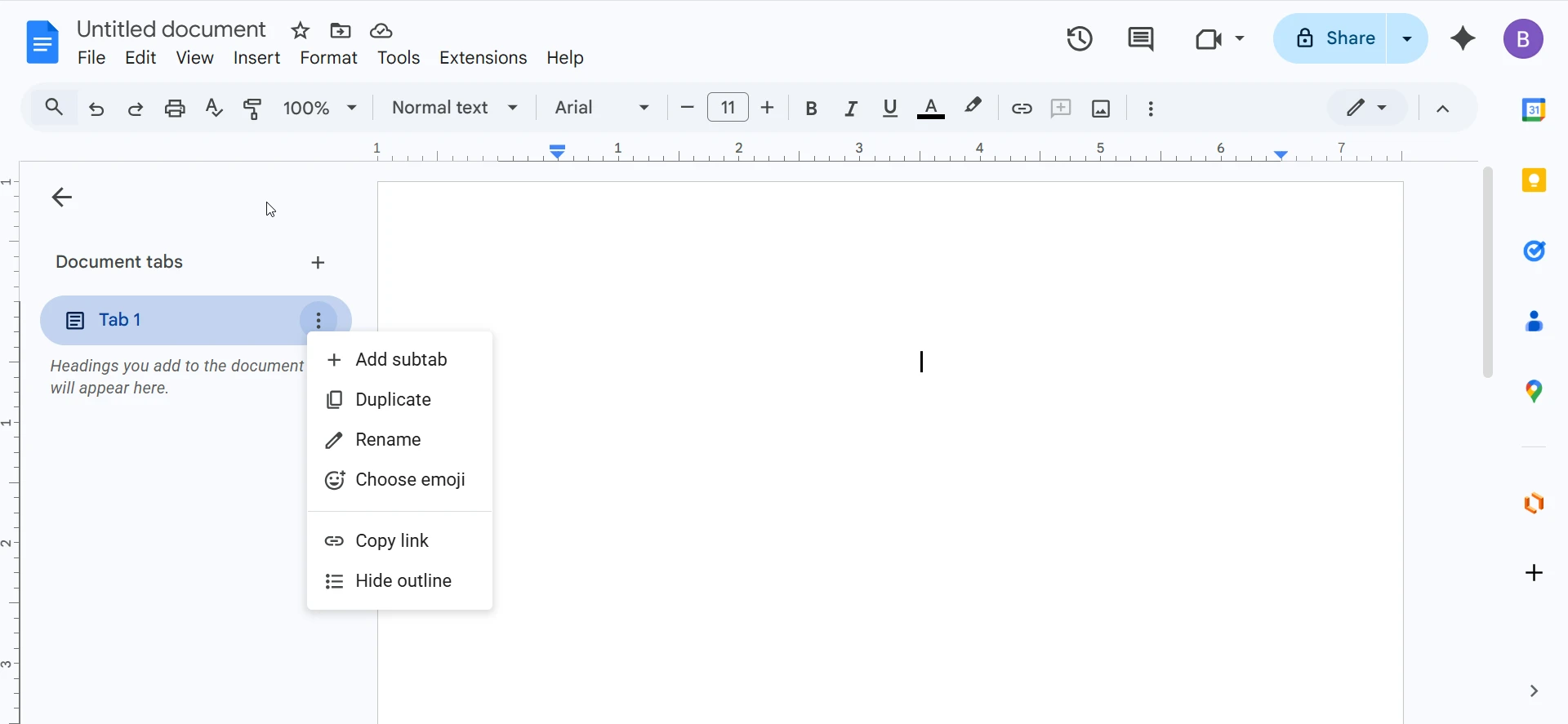Click the Gemini sparkle icon
The height and width of the screenshot is (724, 1568).
point(1463,38)
